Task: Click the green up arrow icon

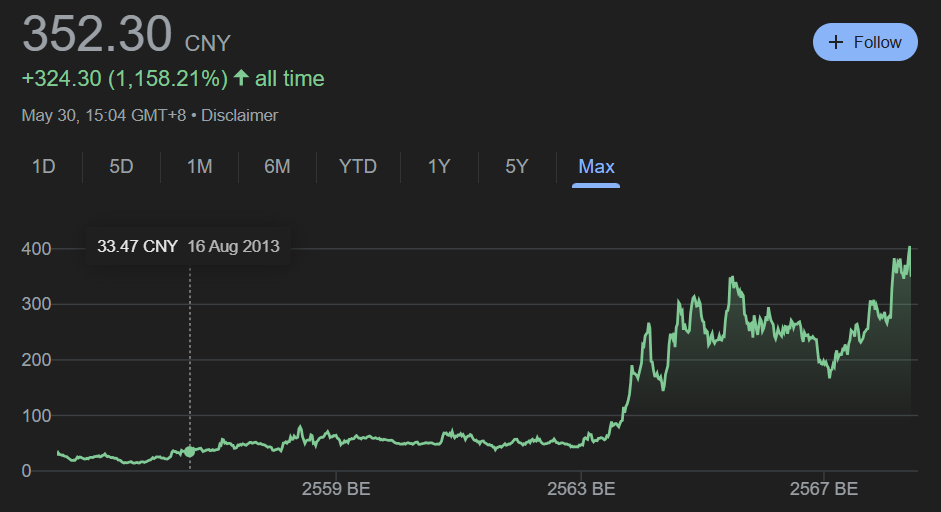Action: click(241, 77)
